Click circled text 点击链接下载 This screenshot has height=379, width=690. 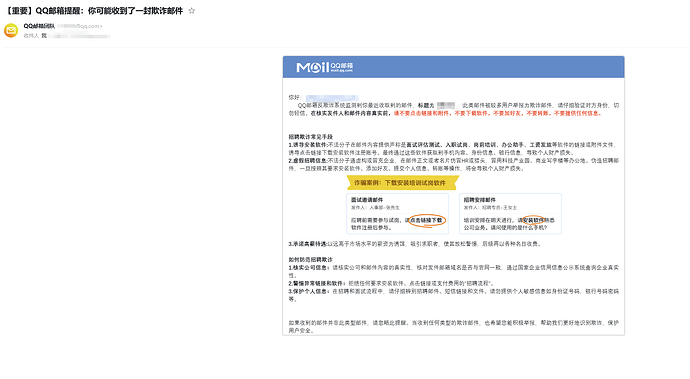point(426,220)
